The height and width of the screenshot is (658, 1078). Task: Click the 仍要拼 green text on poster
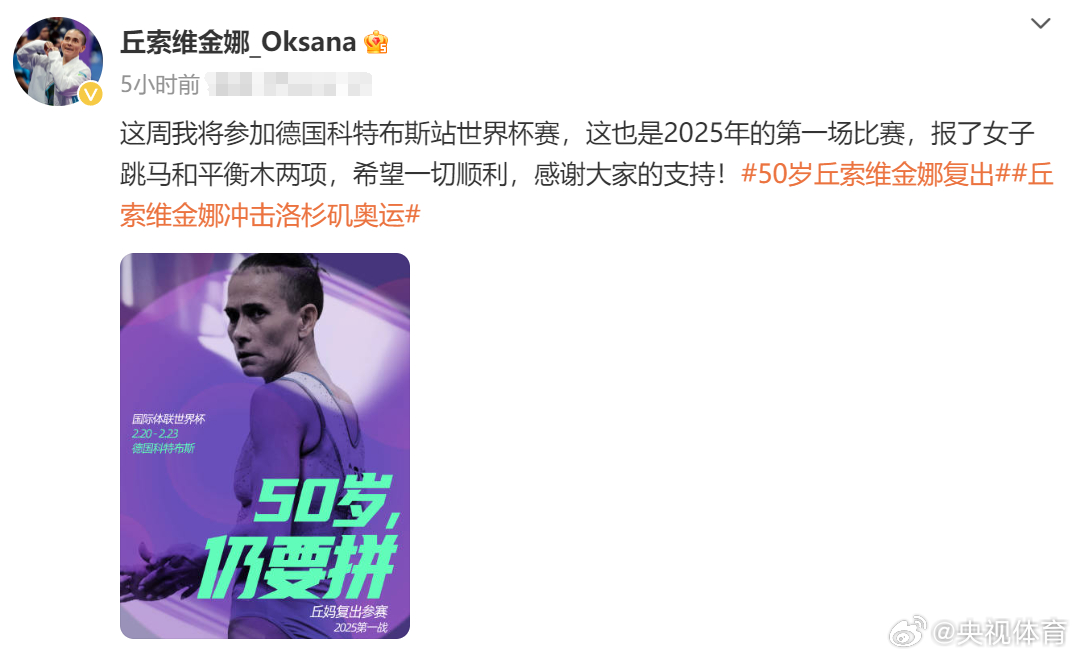tap(298, 567)
